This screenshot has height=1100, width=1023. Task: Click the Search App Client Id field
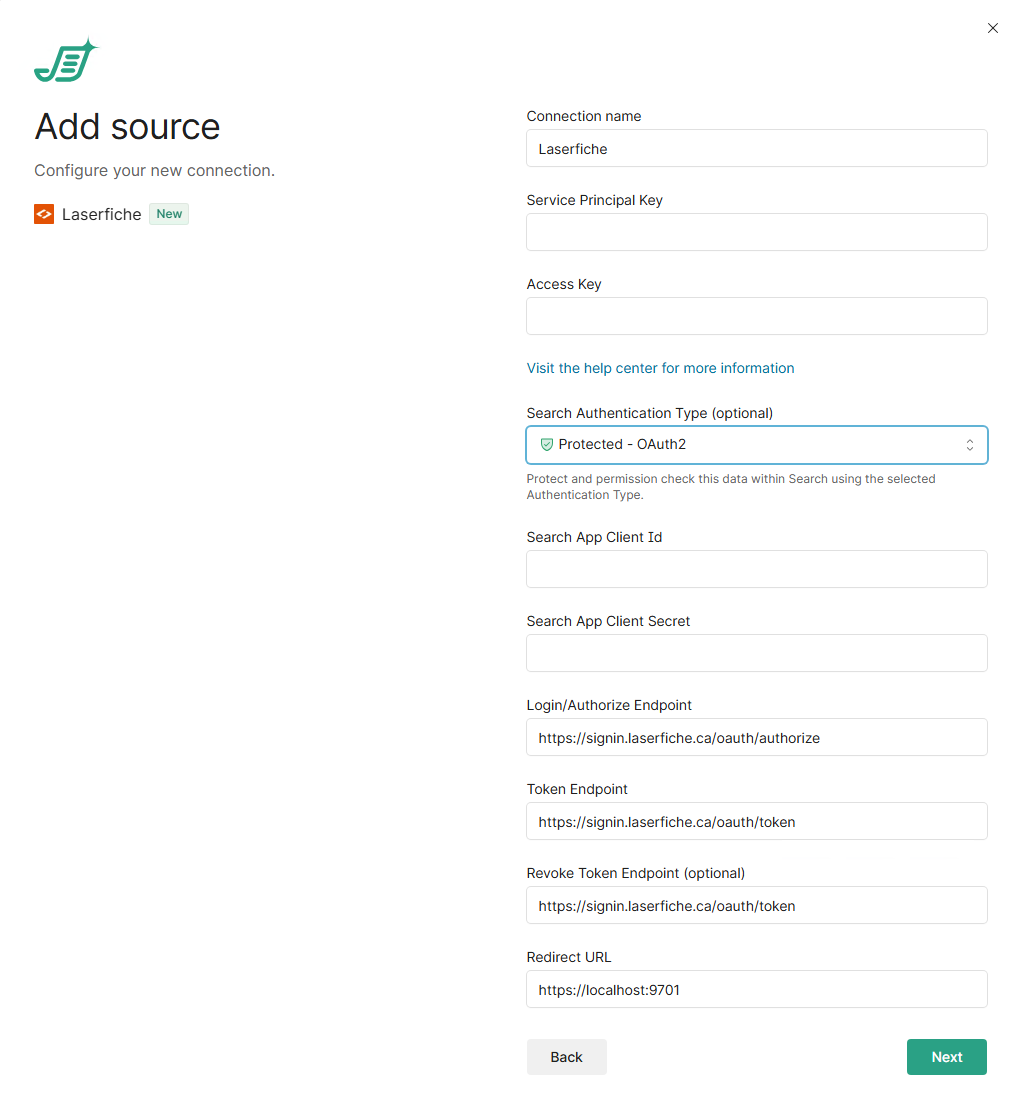coord(756,569)
